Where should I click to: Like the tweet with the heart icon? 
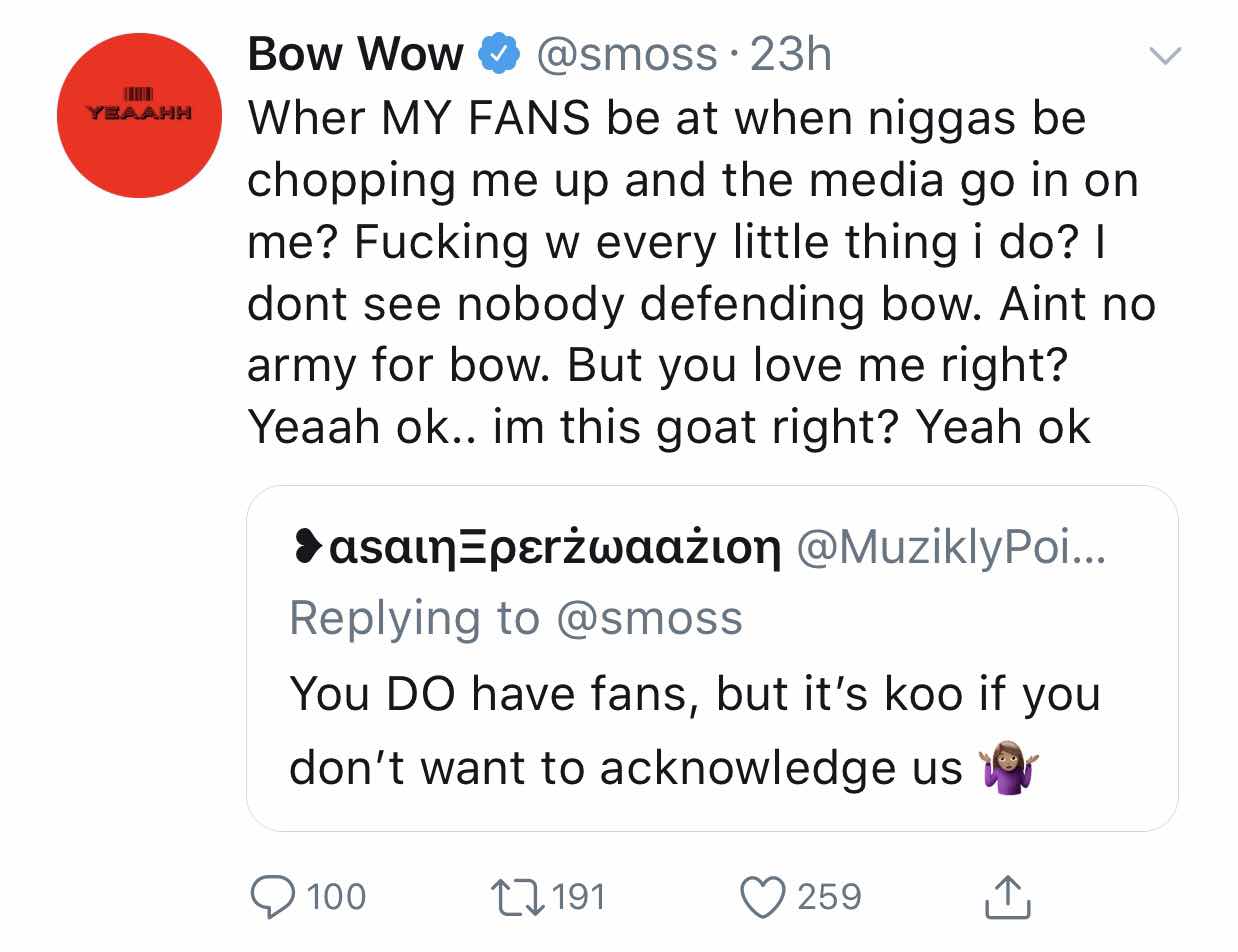point(763,897)
